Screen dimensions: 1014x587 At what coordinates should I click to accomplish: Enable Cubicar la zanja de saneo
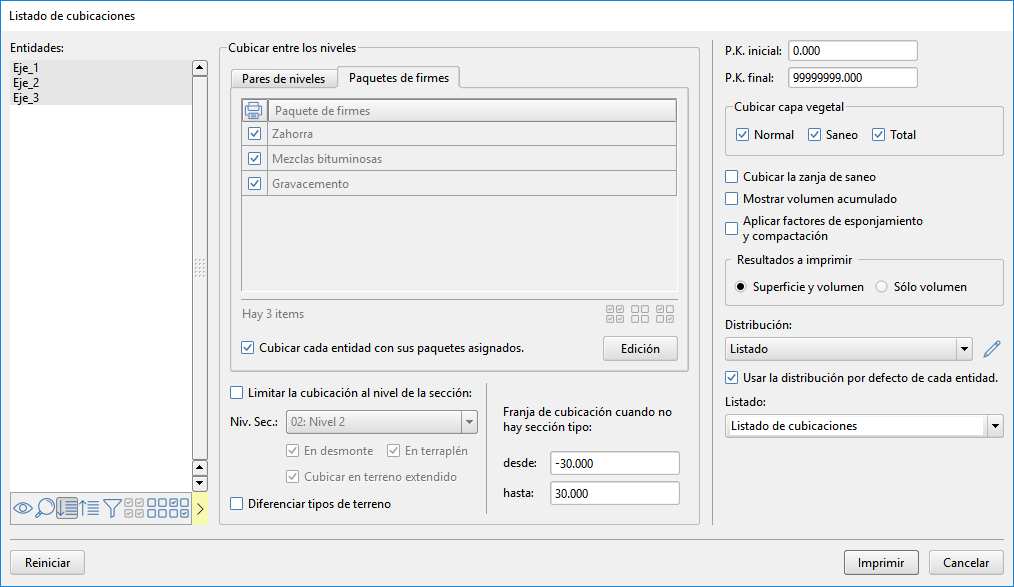coord(731,176)
